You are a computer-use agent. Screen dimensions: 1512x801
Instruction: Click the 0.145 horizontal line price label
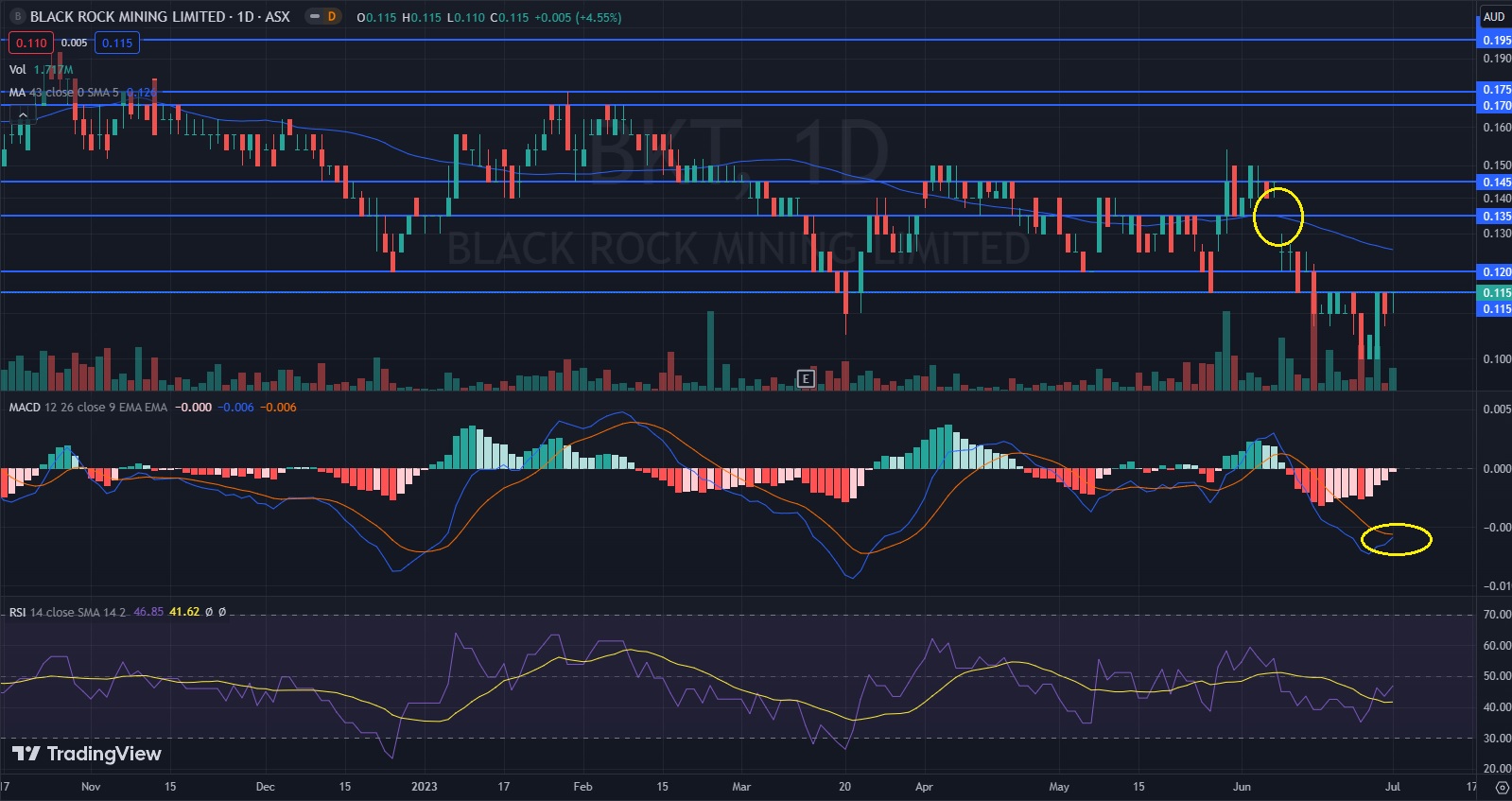(x=1495, y=183)
